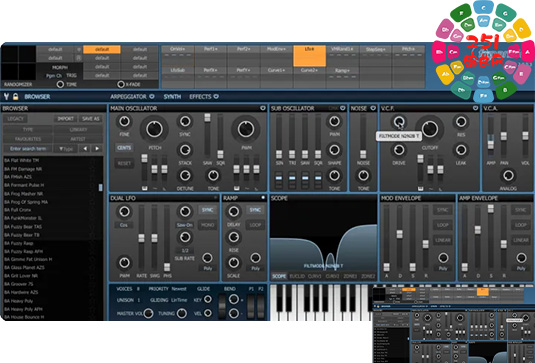Click the PITCH knob in Main Oscillator
This screenshot has width=535, height=363.
(155, 129)
